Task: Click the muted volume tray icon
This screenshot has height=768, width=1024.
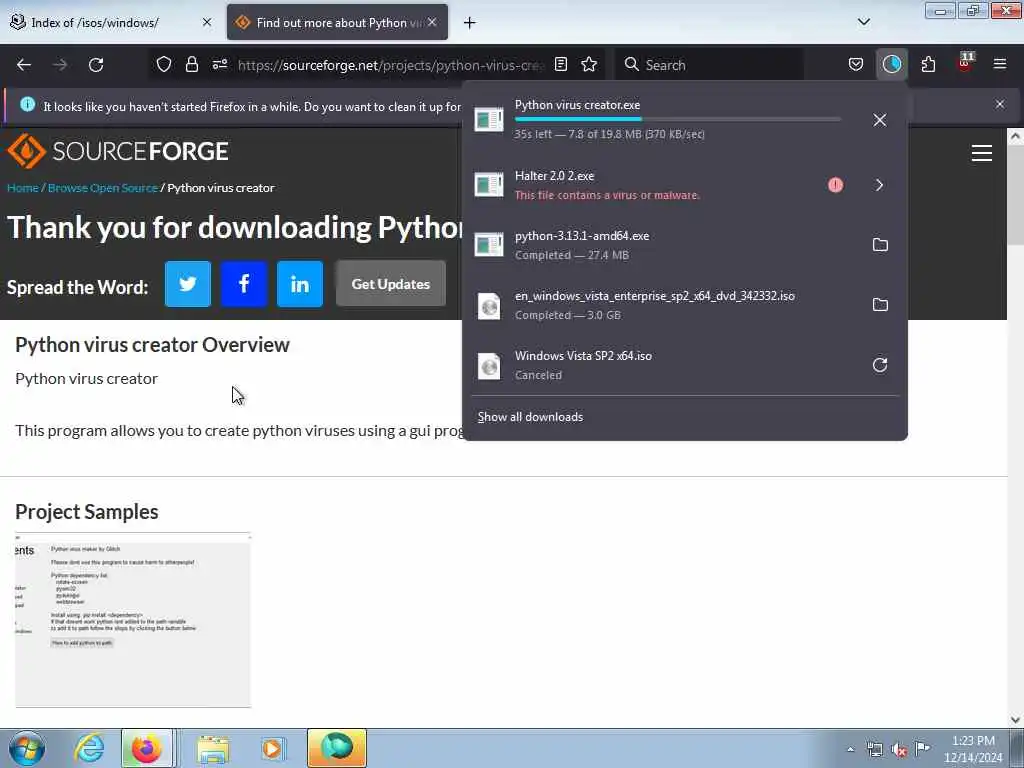Action: (899, 749)
